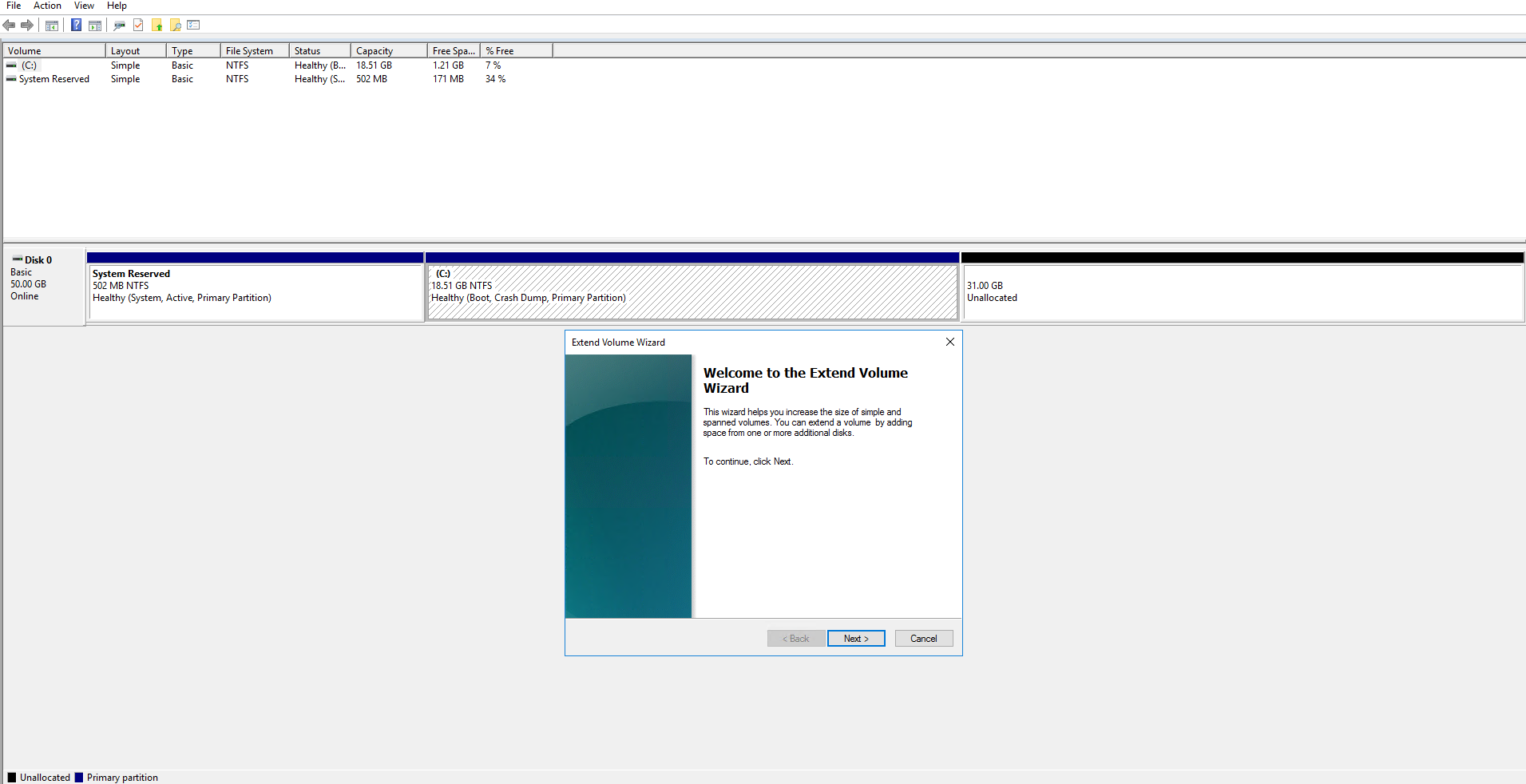1526x784 pixels.
Task: Open the blue question mark Help icon
Action: pos(76,25)
